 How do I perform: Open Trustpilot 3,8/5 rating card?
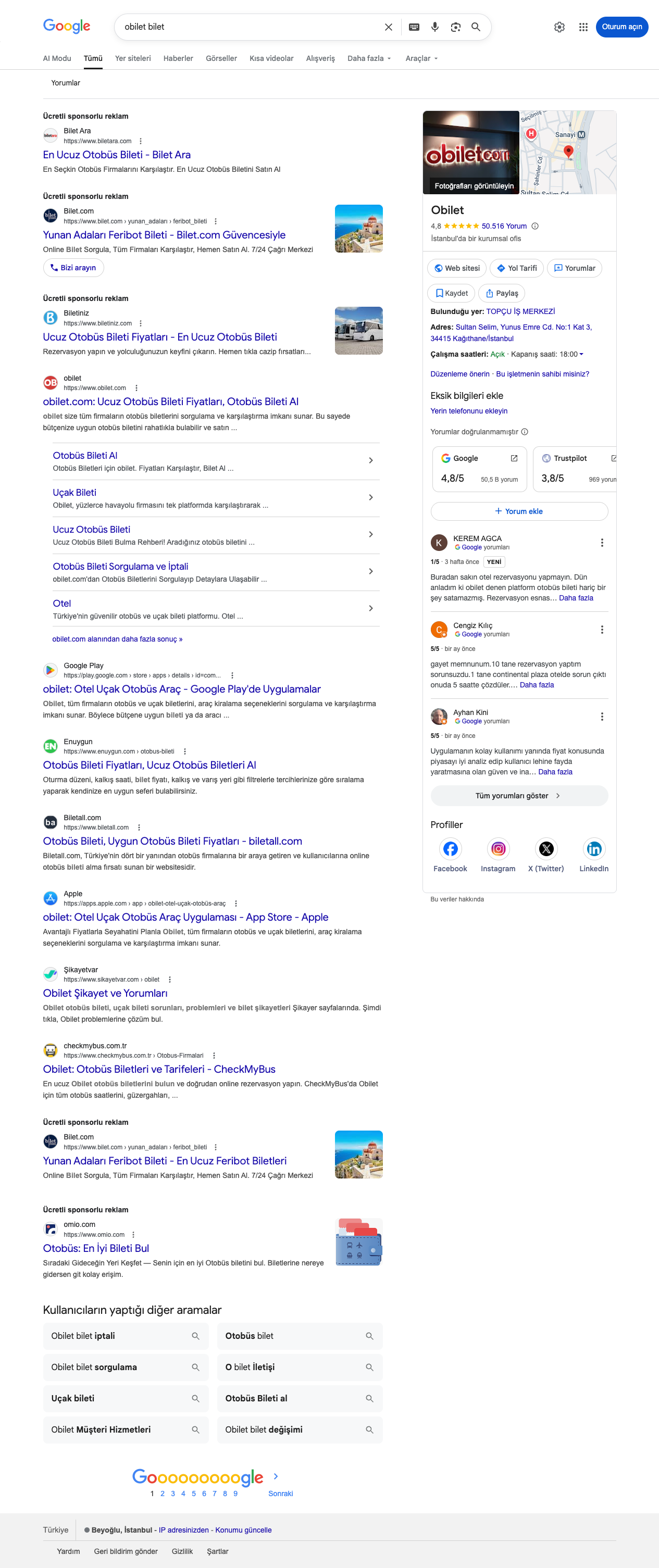coord(574,469)
